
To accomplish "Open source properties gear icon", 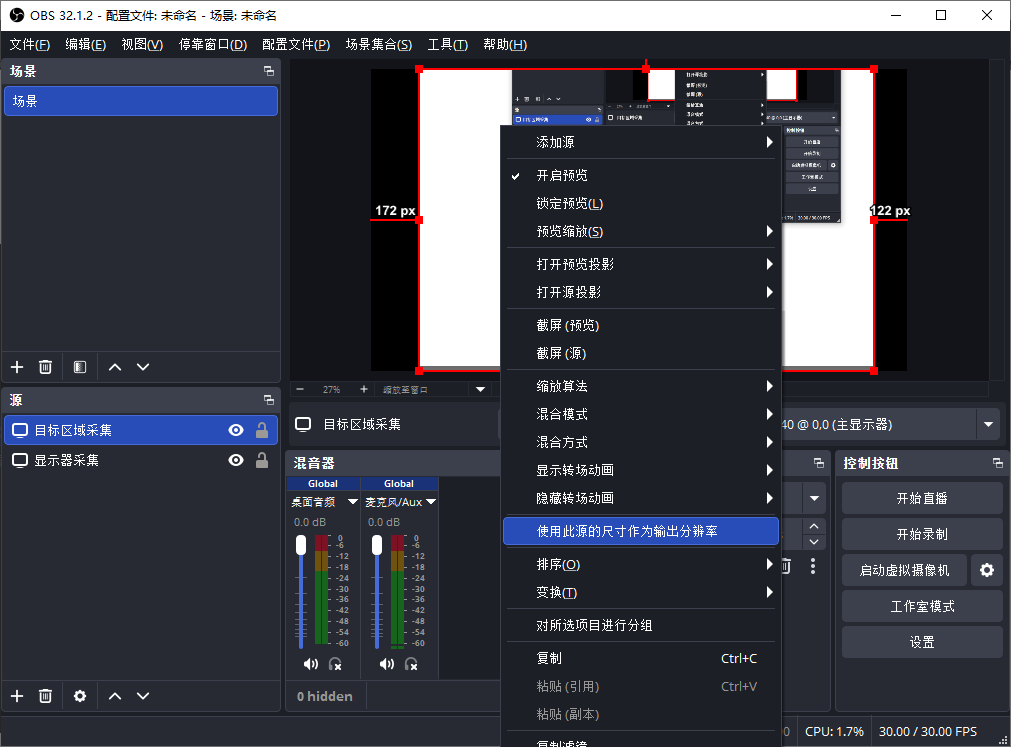I will [x=80, y=696].
